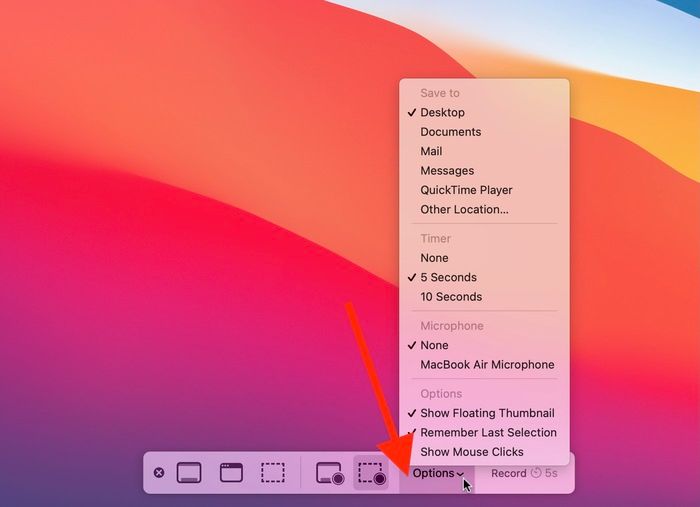Viewport: 700px width, 507px height.
Task: Enable Show Mouse Clicks
Action: click(x=471, y=452)
